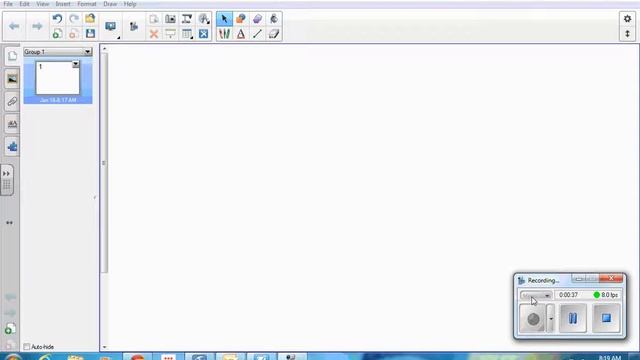Open the Format menu

point(87,4)
